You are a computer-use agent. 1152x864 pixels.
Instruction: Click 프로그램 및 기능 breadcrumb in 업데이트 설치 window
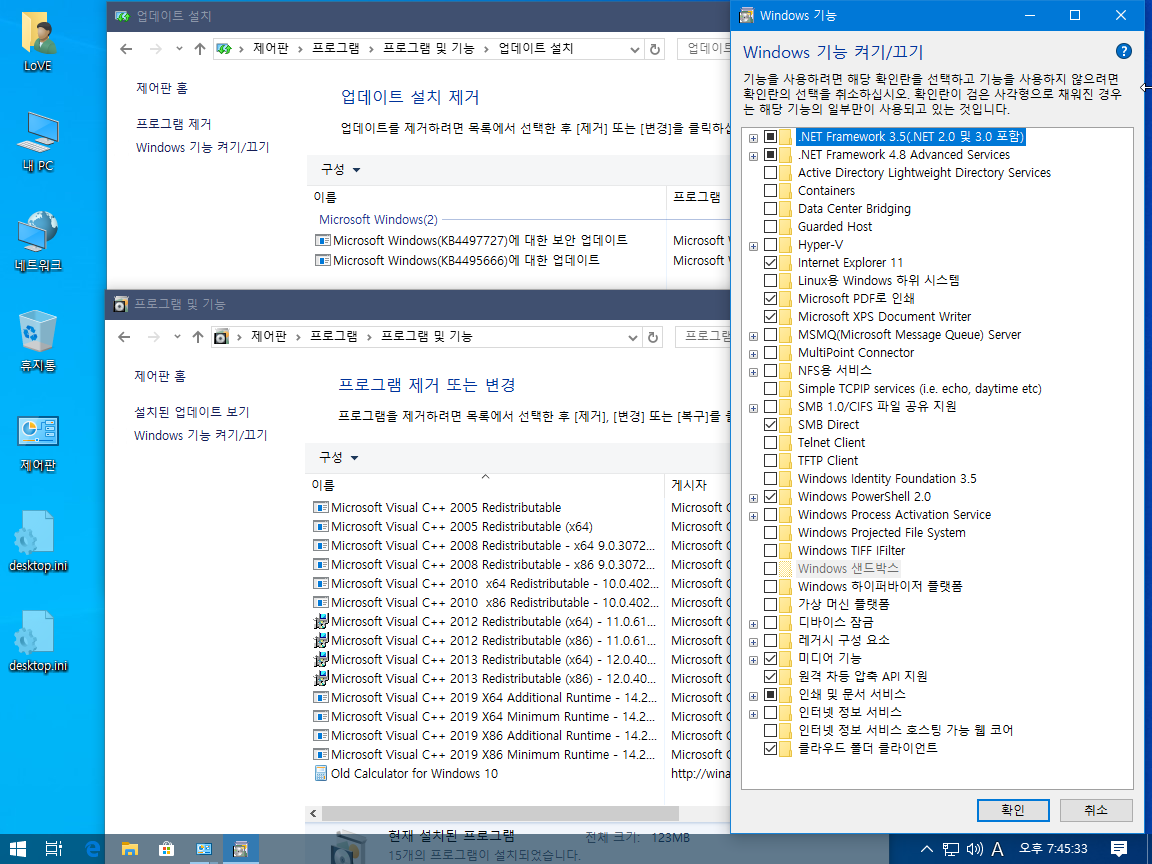[x=428, y=48]
